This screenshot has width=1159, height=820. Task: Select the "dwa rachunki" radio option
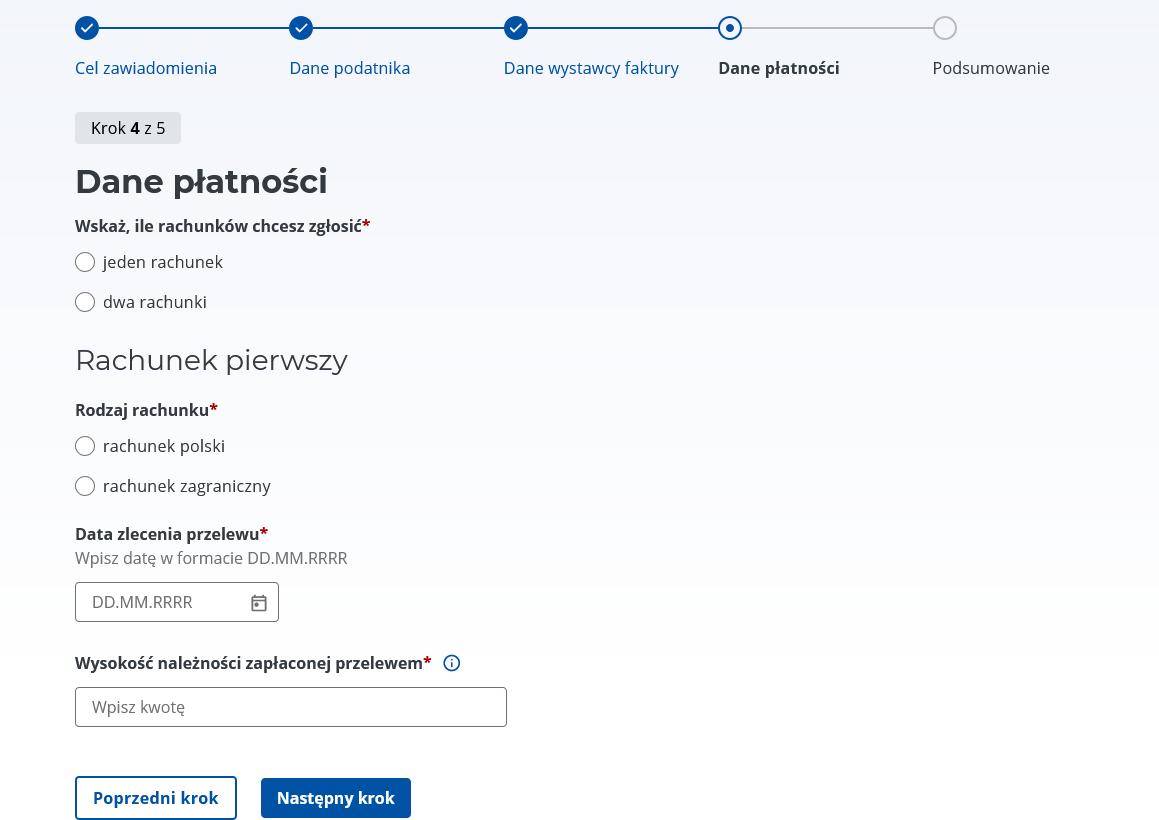[x=85, y=302]
